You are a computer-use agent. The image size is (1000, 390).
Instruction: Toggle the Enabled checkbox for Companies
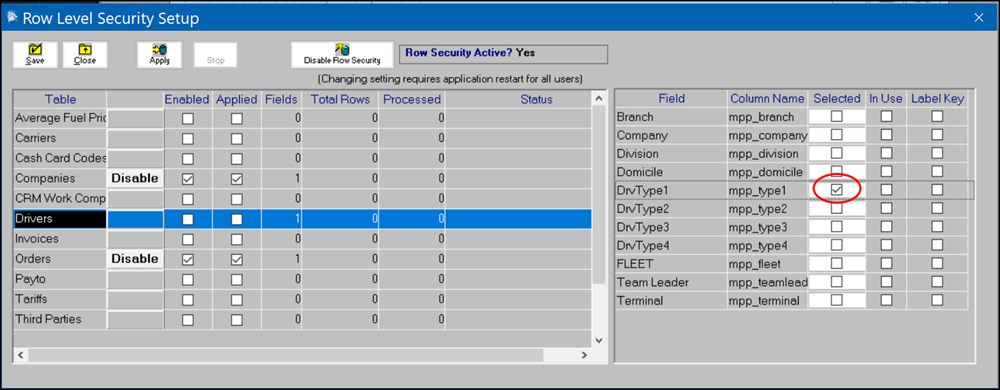(188, 179)
